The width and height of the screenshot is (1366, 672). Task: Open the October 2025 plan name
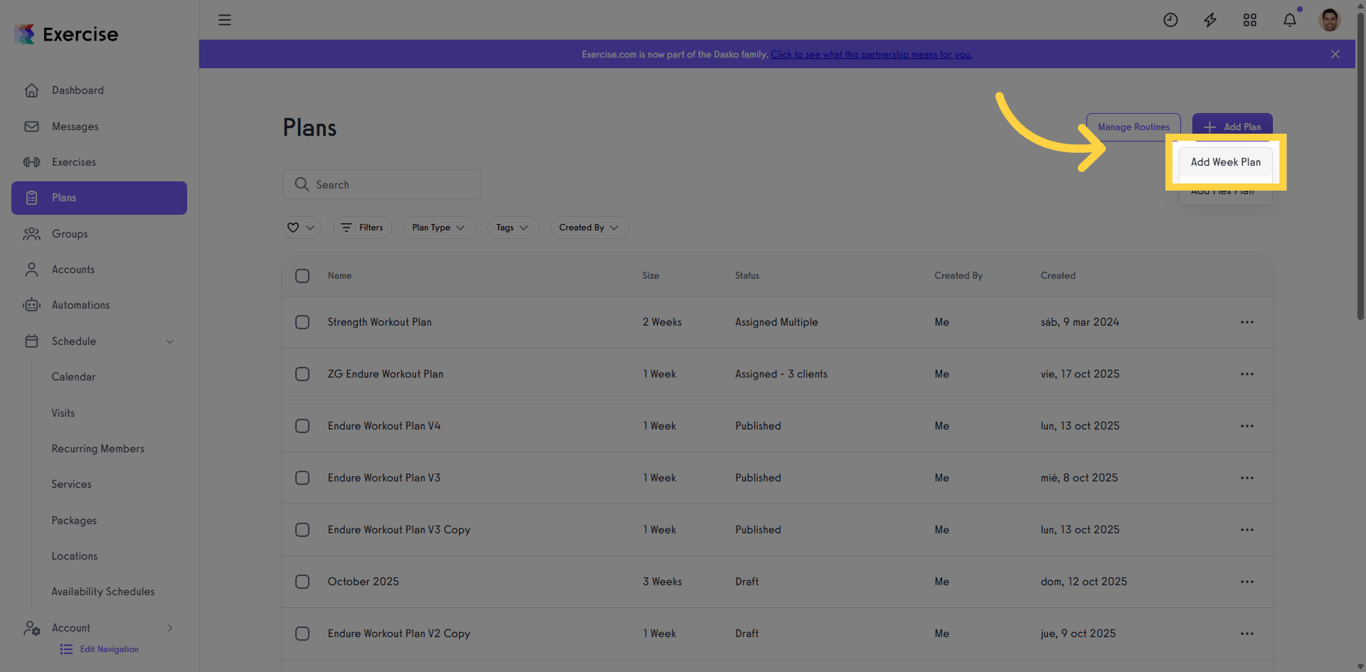click(363, 582)
